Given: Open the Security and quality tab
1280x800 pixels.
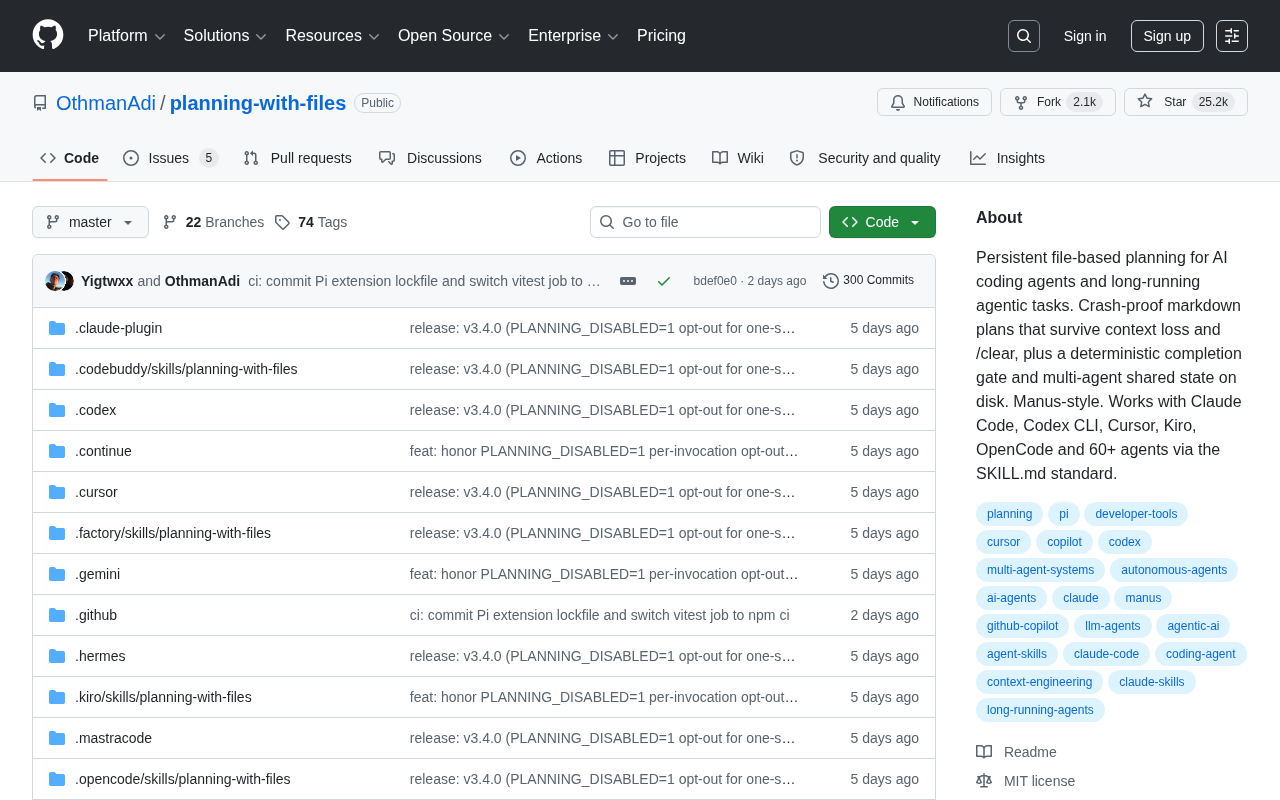Looking at the screenshot, I should [865, 158].
